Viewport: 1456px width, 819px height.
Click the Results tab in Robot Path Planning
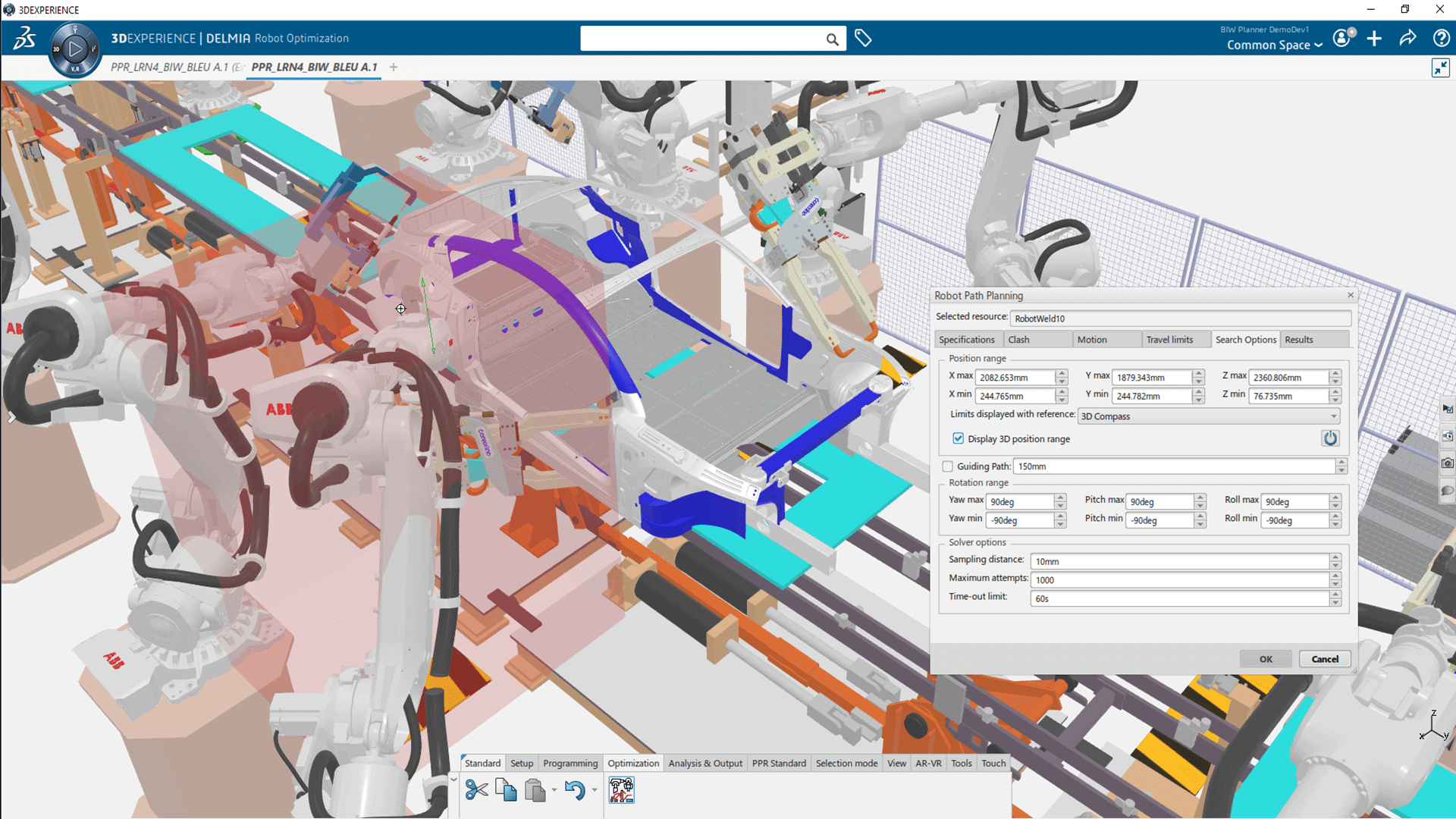(x=1300, y=340)
